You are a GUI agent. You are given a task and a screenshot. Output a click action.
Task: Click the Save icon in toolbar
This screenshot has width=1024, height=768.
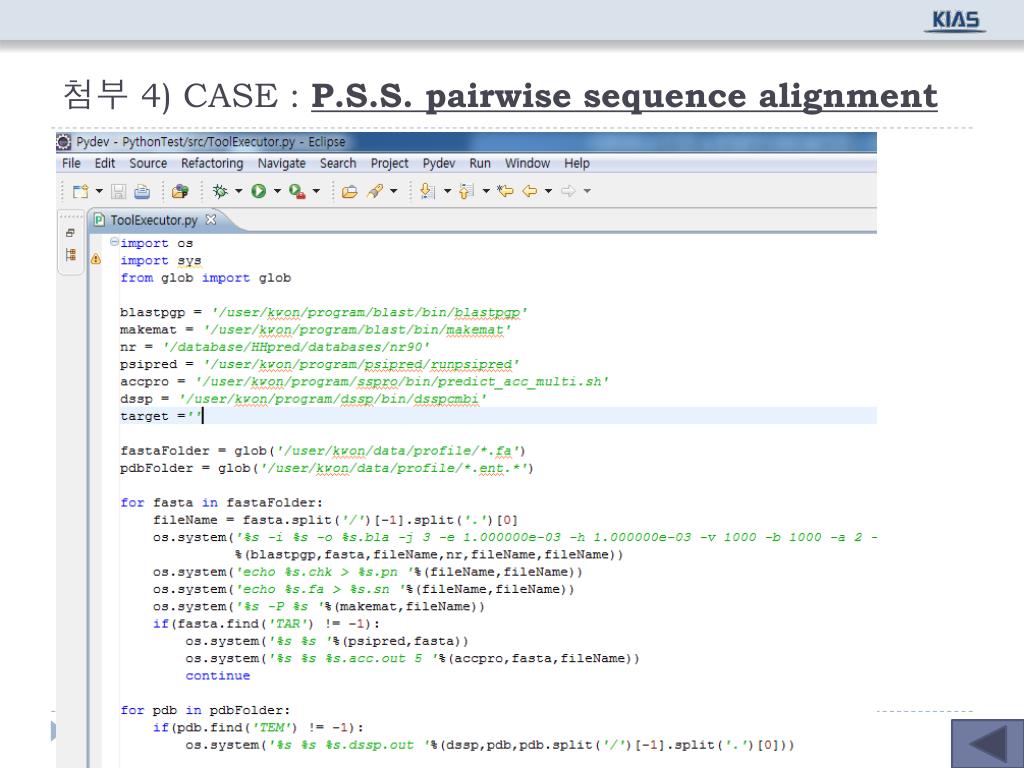(x=118, y=191)
